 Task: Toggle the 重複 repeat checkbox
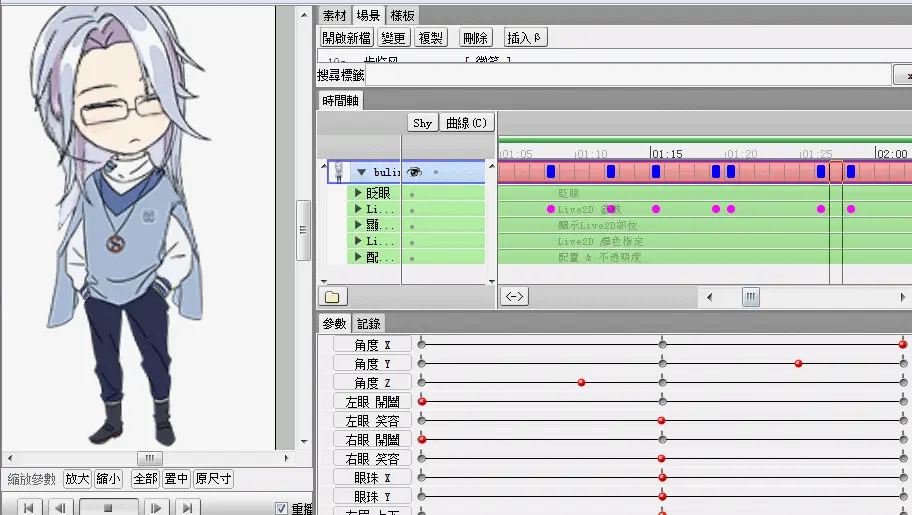pos(282,508)
